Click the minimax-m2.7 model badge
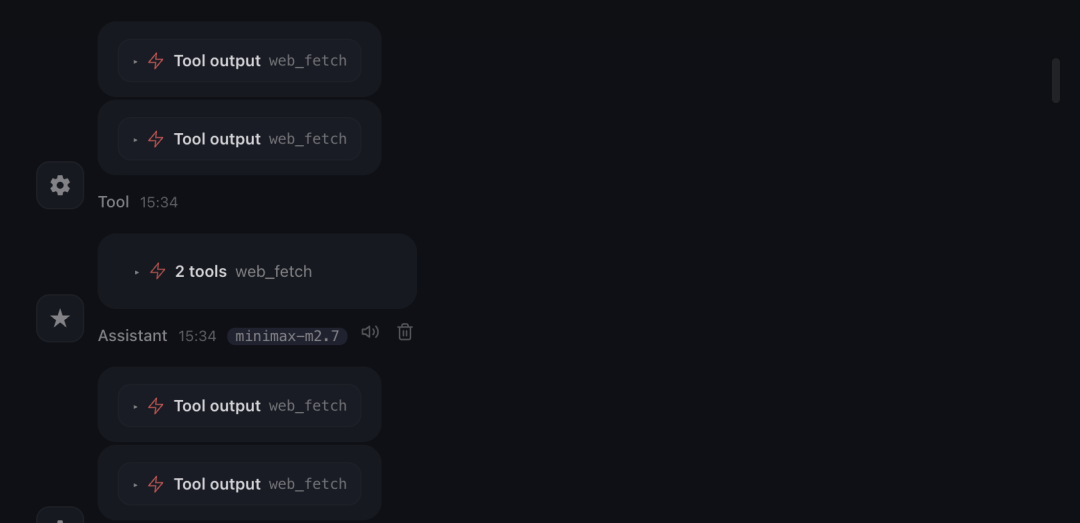 (287, 336)
